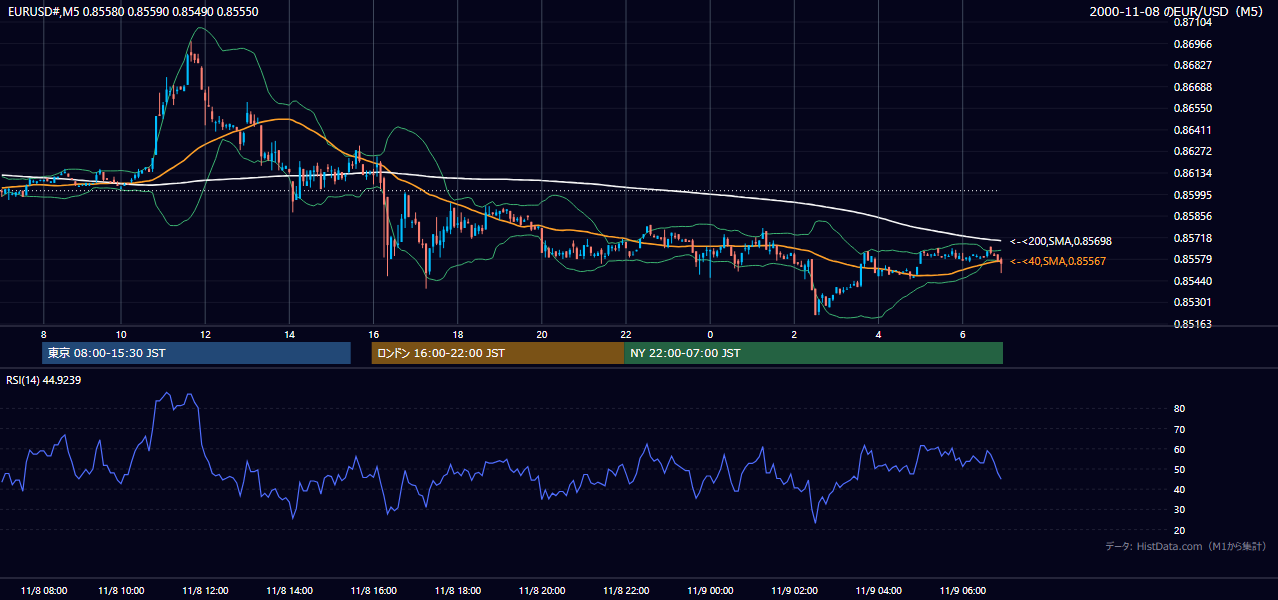Image resolution: width=1278 pixels, height=600 pixels.
Task: Click RSI scale value 40
Action: pyautogui.click(x=1180, y=489)
